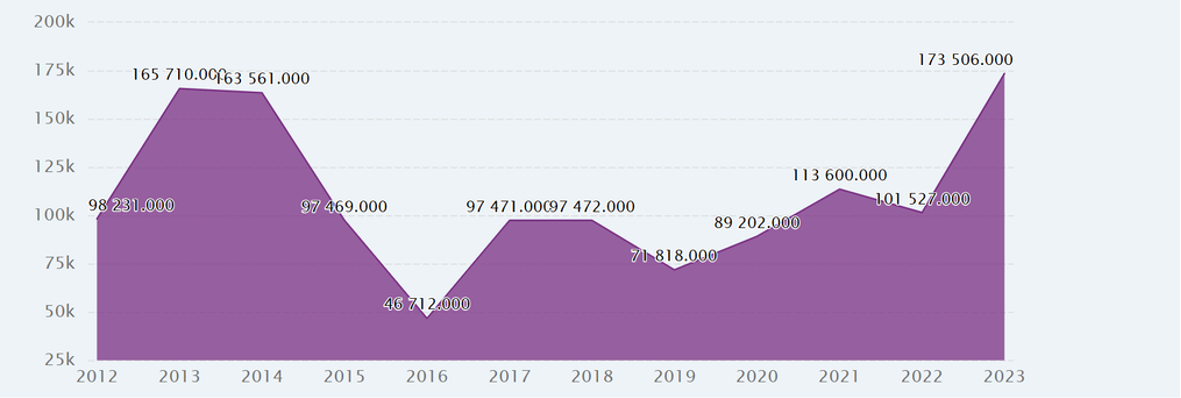Screen dimensions: 1181x398
Task: Click the 2017 x-axis label
Action: pos(509,376)
